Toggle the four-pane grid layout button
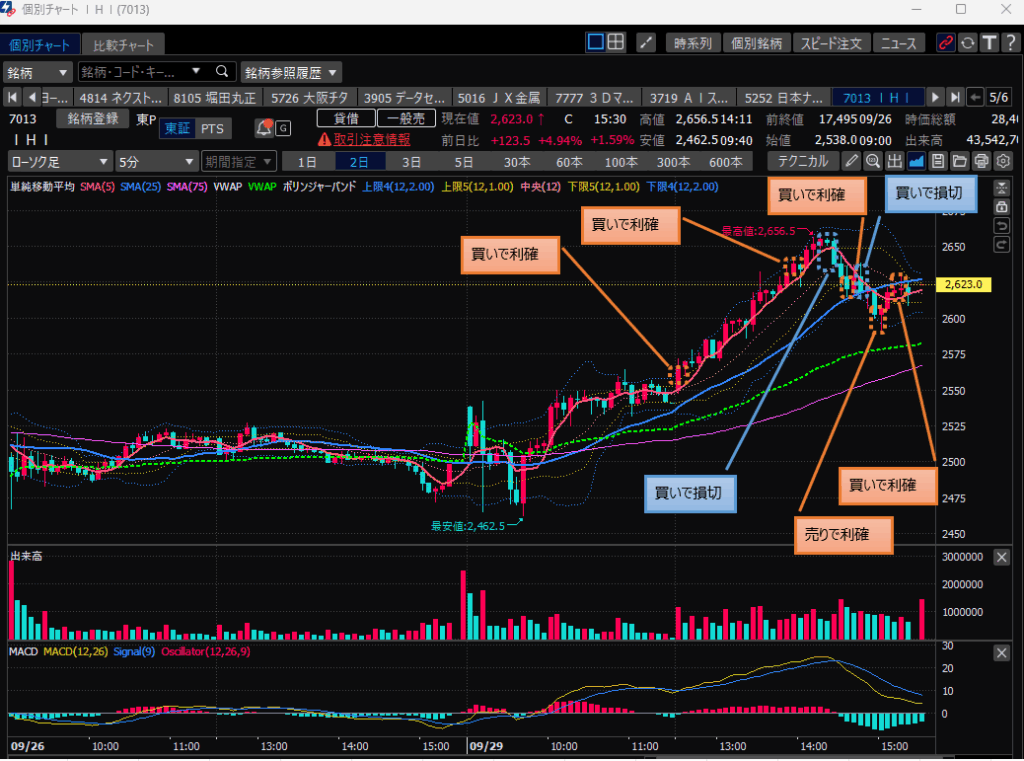Viewport: 1024px width, 761px height. tap(616, 42)
